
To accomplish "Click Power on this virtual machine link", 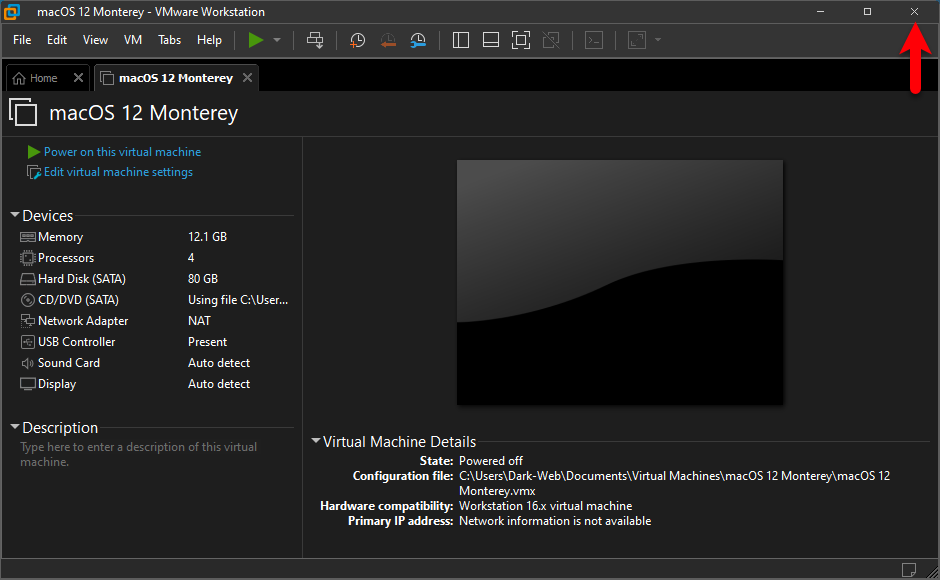I will [122, 152].
